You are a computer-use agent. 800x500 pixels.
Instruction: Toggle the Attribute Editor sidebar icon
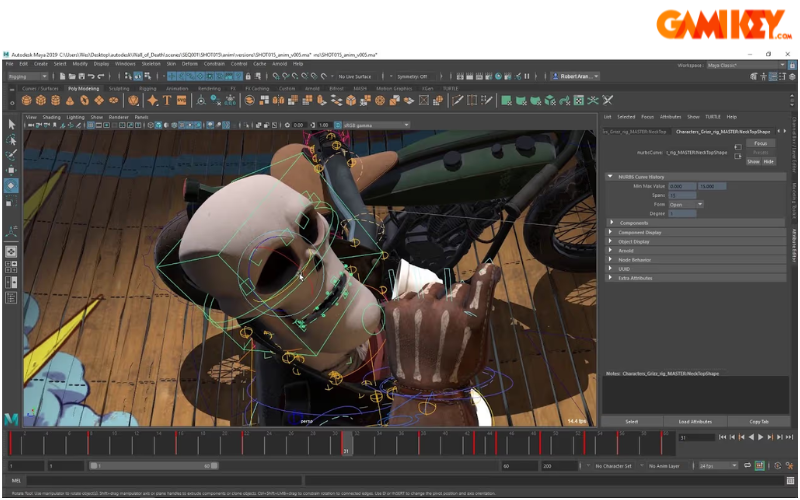point(773,77)
